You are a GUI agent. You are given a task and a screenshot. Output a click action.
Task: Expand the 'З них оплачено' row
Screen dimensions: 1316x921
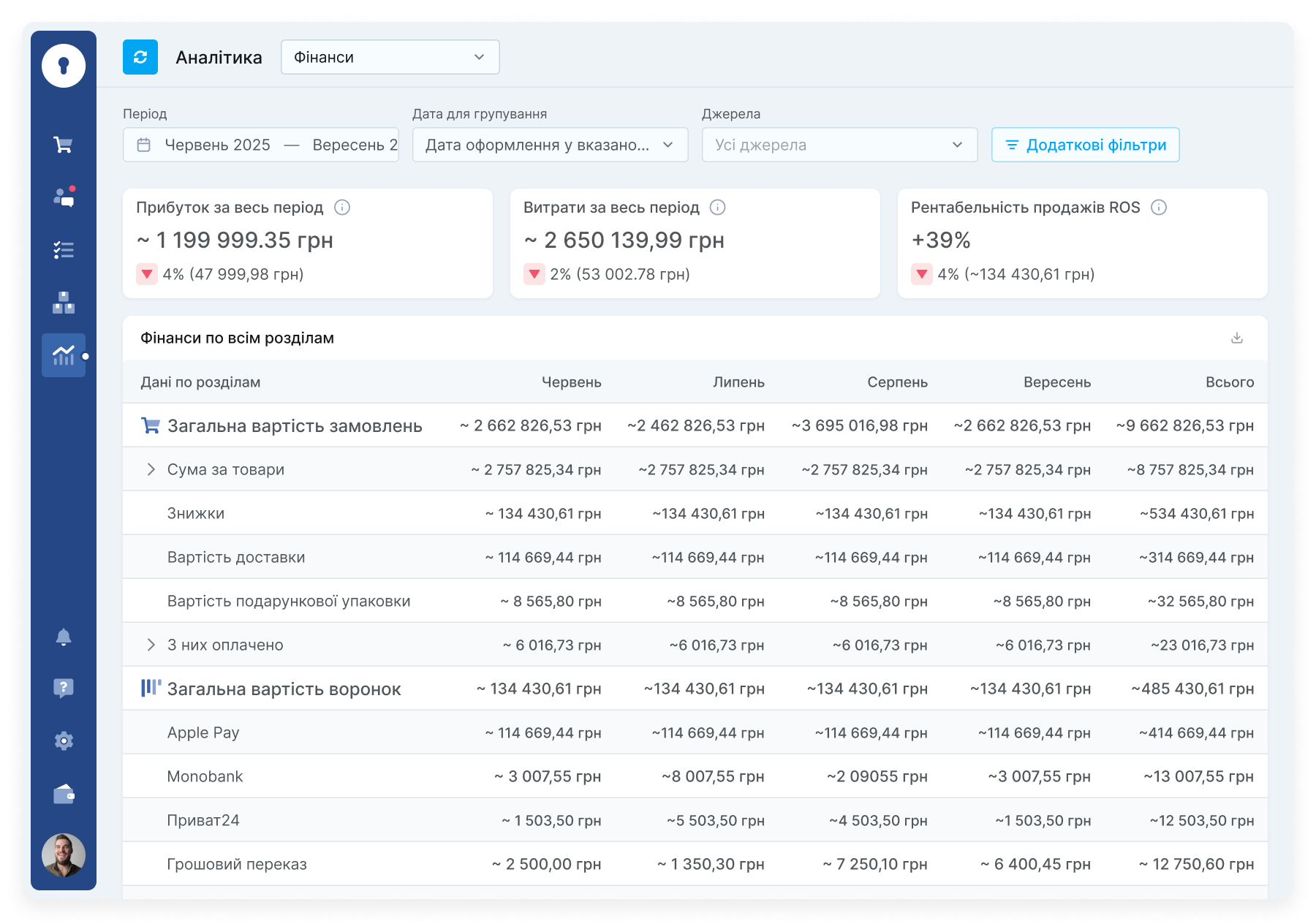[151, 645]
